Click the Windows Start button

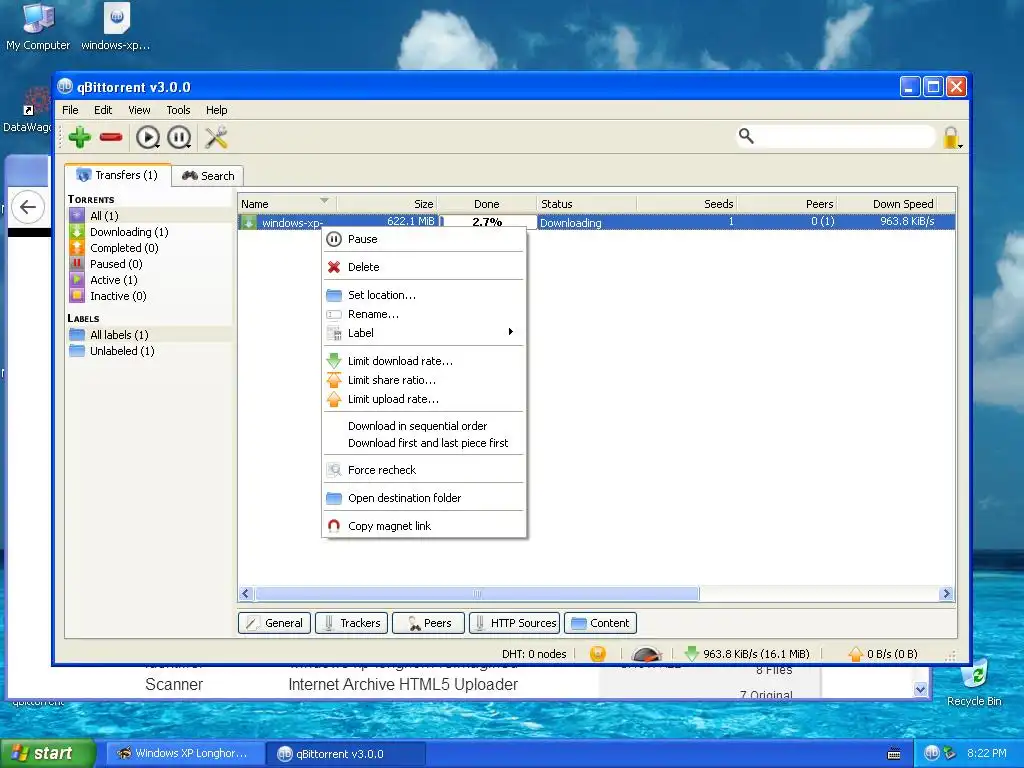pos(47,754)
